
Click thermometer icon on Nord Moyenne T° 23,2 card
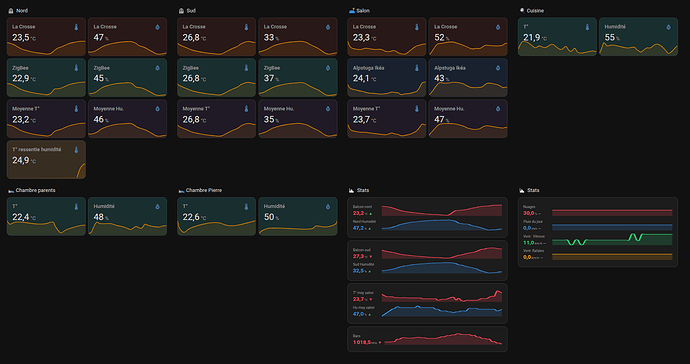pos(76,109)
